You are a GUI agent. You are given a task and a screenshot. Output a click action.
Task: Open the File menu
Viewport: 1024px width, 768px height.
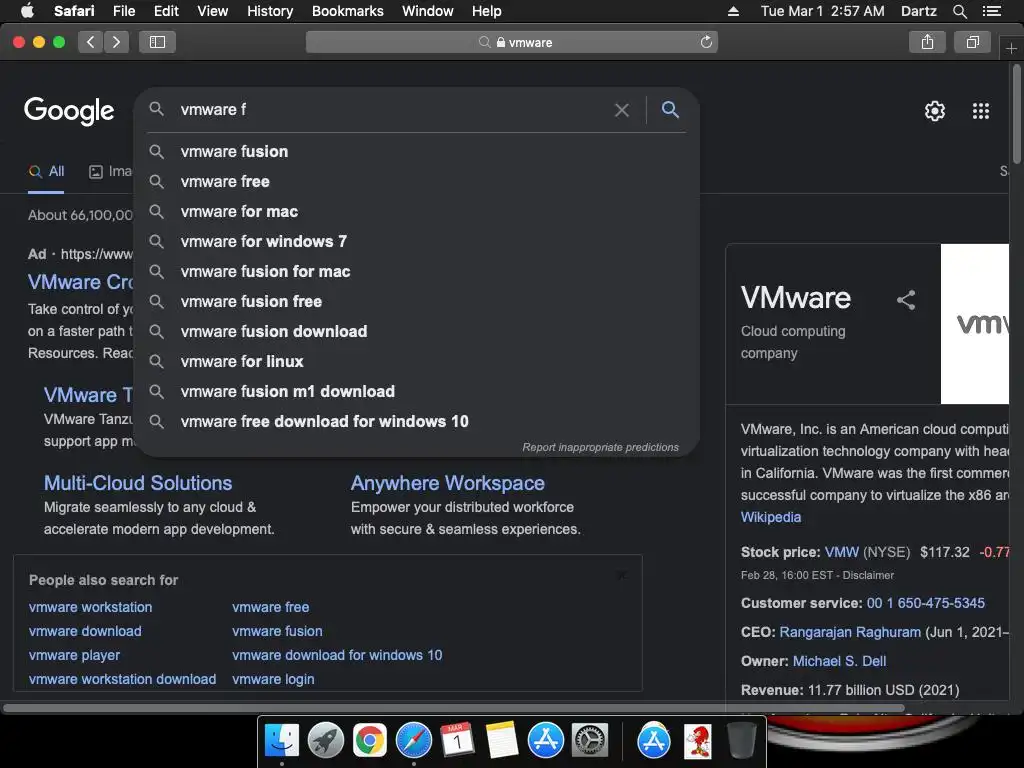pos(123,11)
